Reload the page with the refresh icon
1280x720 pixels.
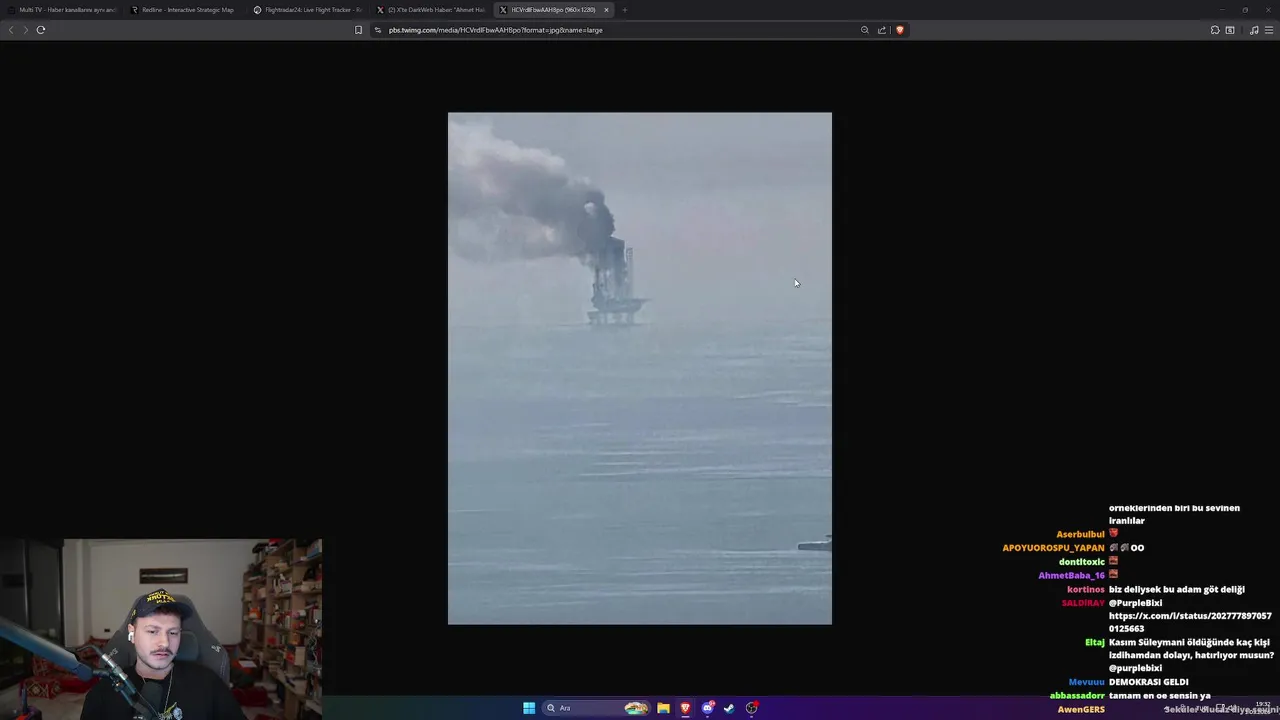click(41, 30)
